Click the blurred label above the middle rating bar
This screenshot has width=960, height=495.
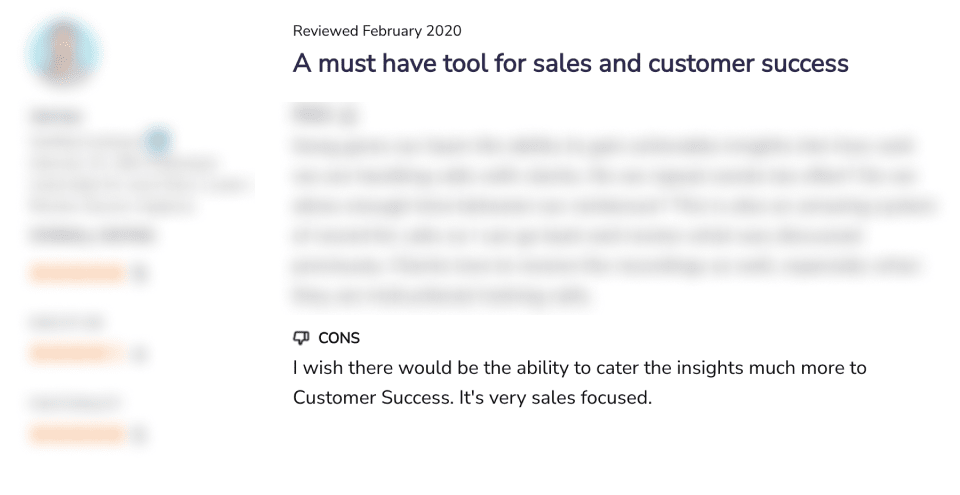(x=67, y=322)
